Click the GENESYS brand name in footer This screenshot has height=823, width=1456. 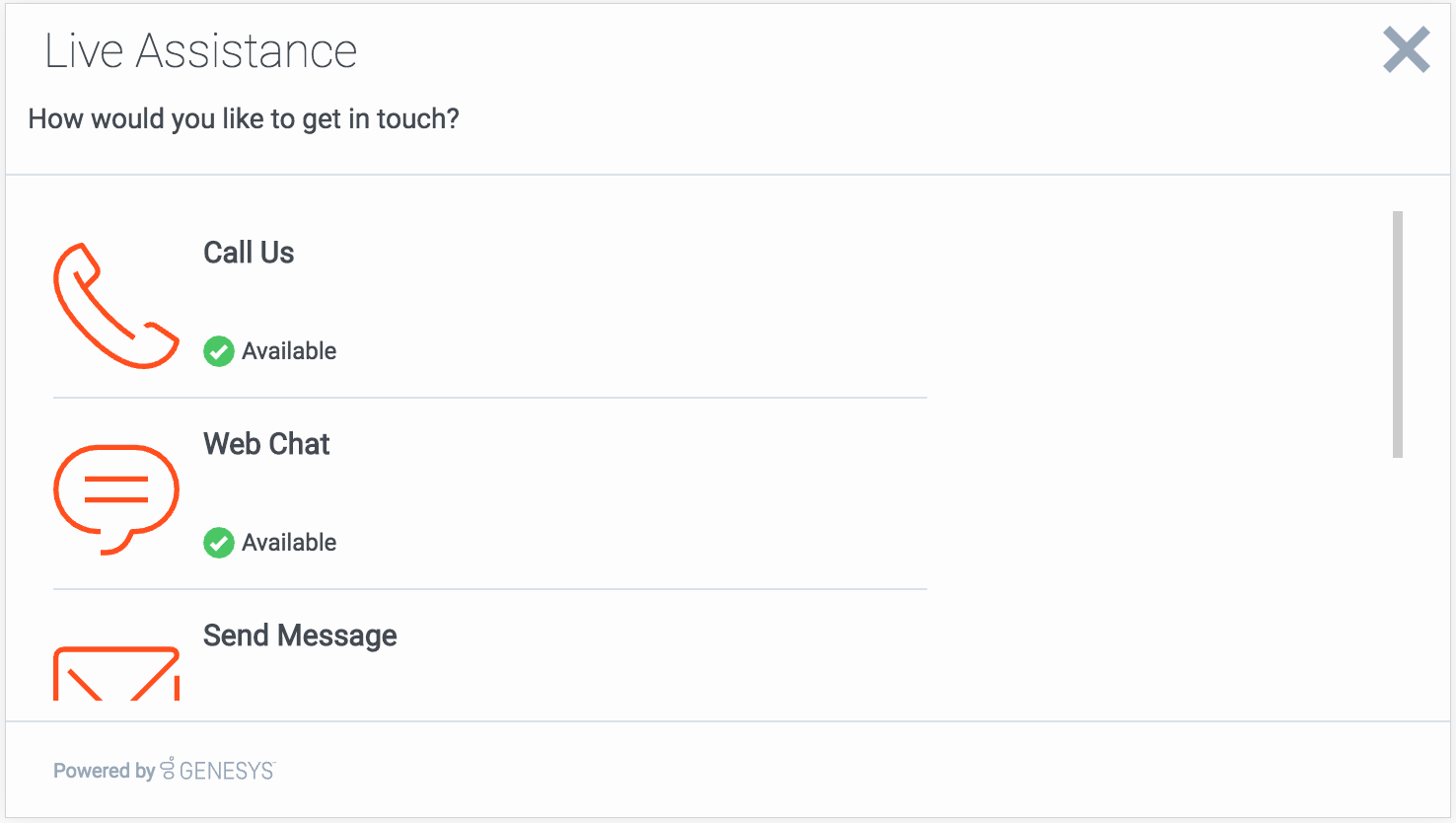pyautogui.click(x=227, y=771)
